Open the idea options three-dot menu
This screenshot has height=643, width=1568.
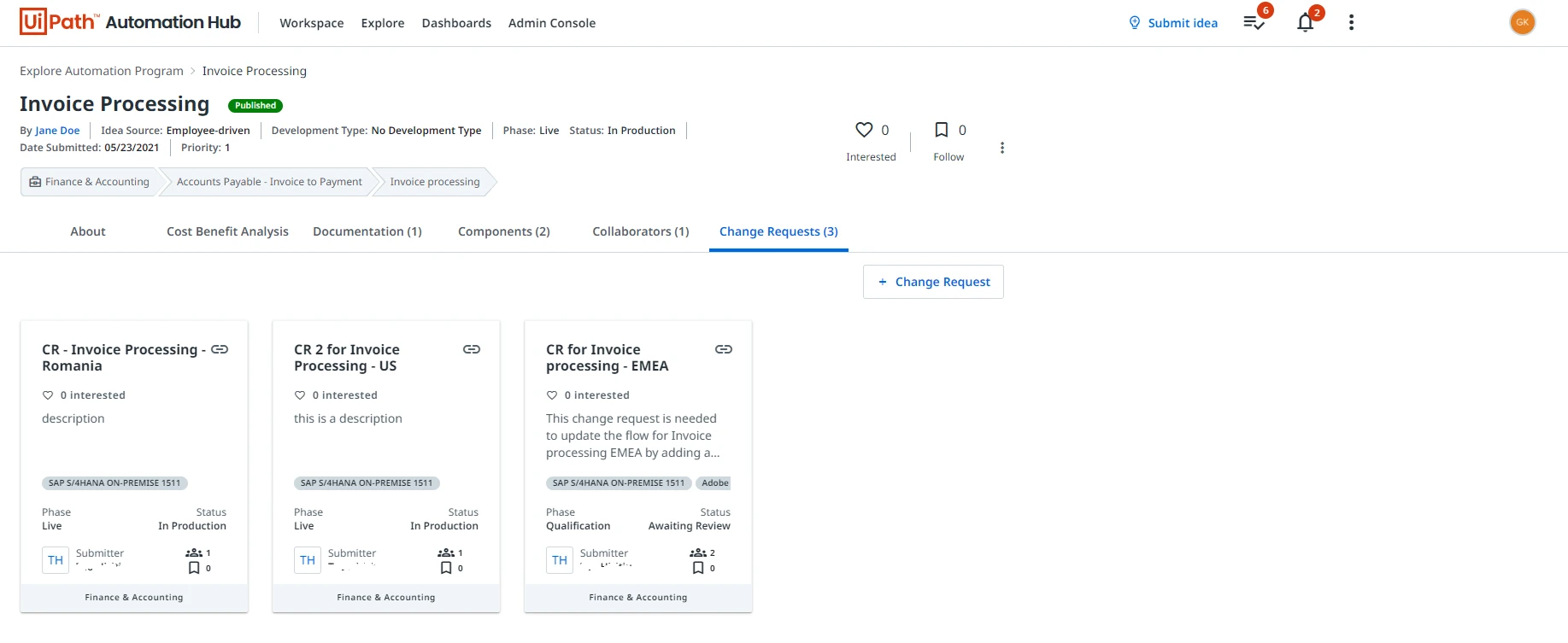[x=1002, y=148]
